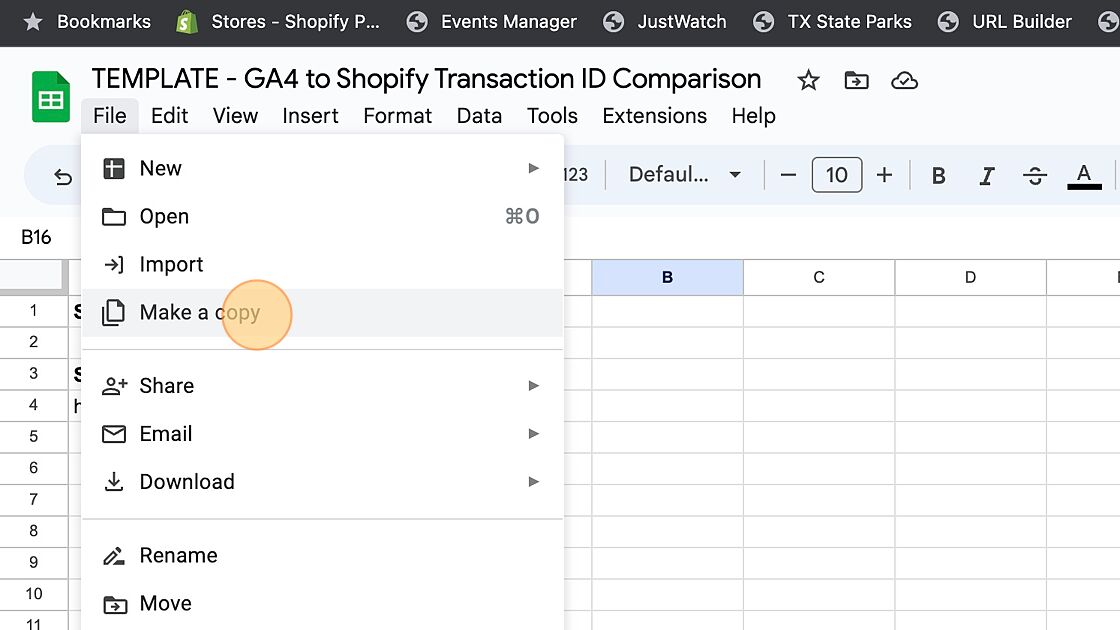Image resolution: width=1120 pixels, height=630 pixels.
Task: Increase font size with plus button
Action: tap(884, 176)
